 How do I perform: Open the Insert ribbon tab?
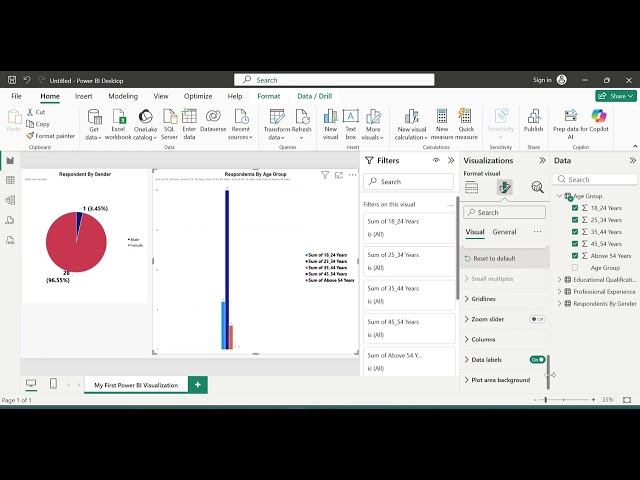tap(84, 96)
